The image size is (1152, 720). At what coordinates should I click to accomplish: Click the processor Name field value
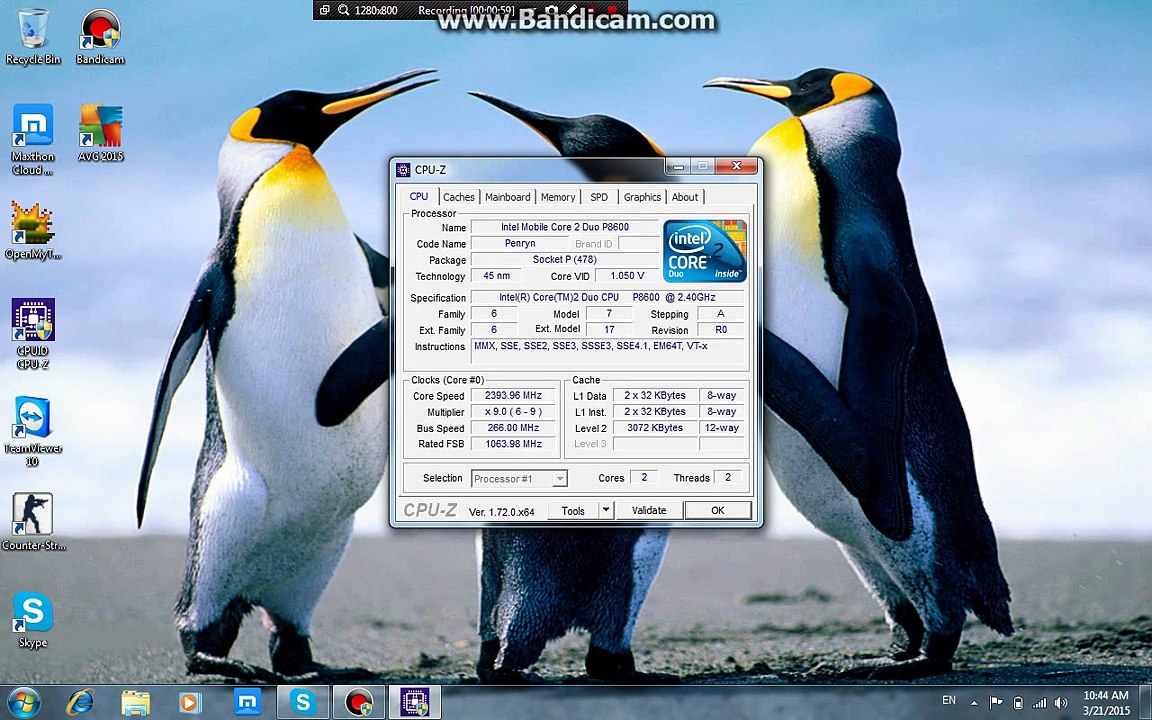pos(564,227)
